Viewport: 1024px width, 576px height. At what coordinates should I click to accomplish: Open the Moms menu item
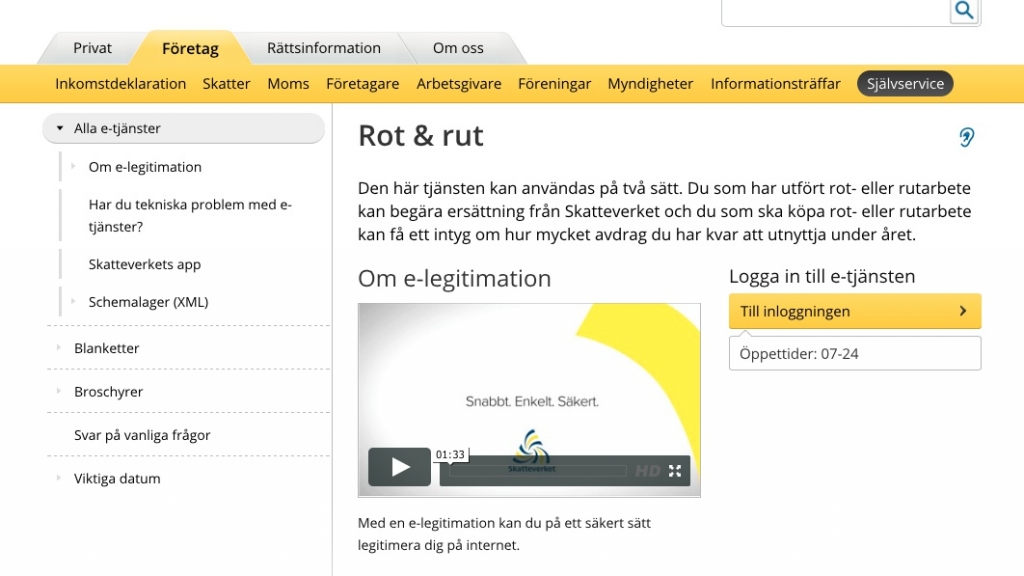pos(288,84)
